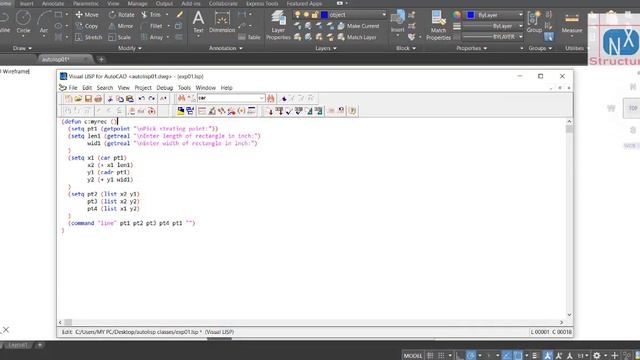Expand the Properties panel
The image size is (640, 360).
[x=471, y=48]
